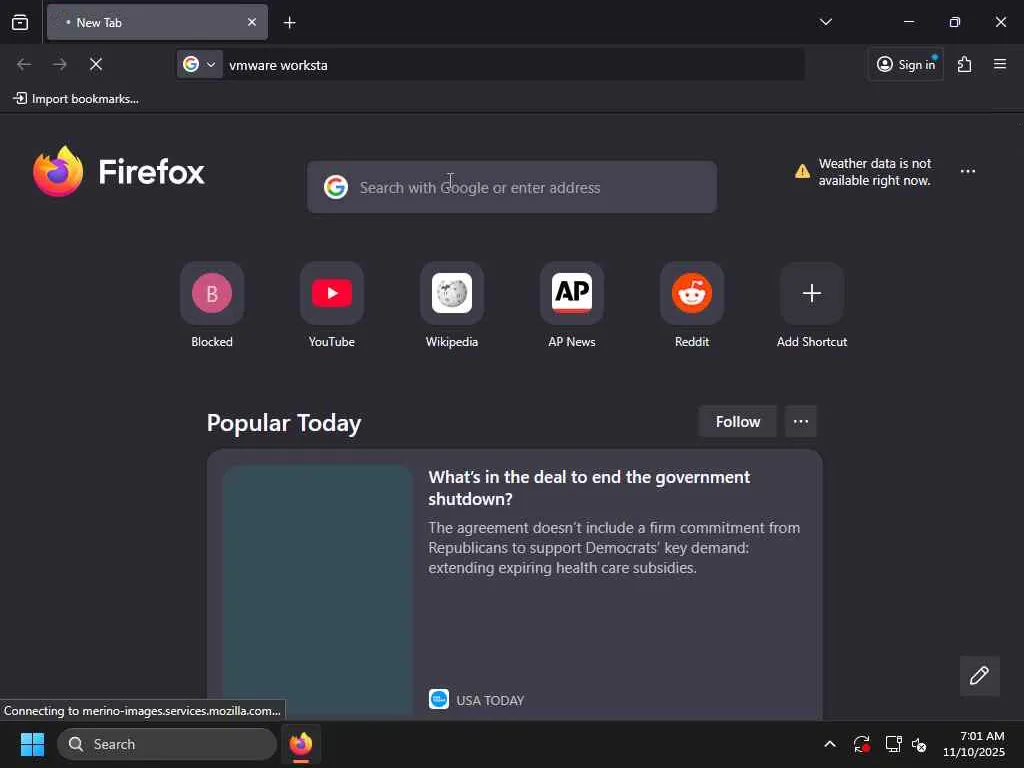Click the Follow button for Popular Today

tap(738, 422)
